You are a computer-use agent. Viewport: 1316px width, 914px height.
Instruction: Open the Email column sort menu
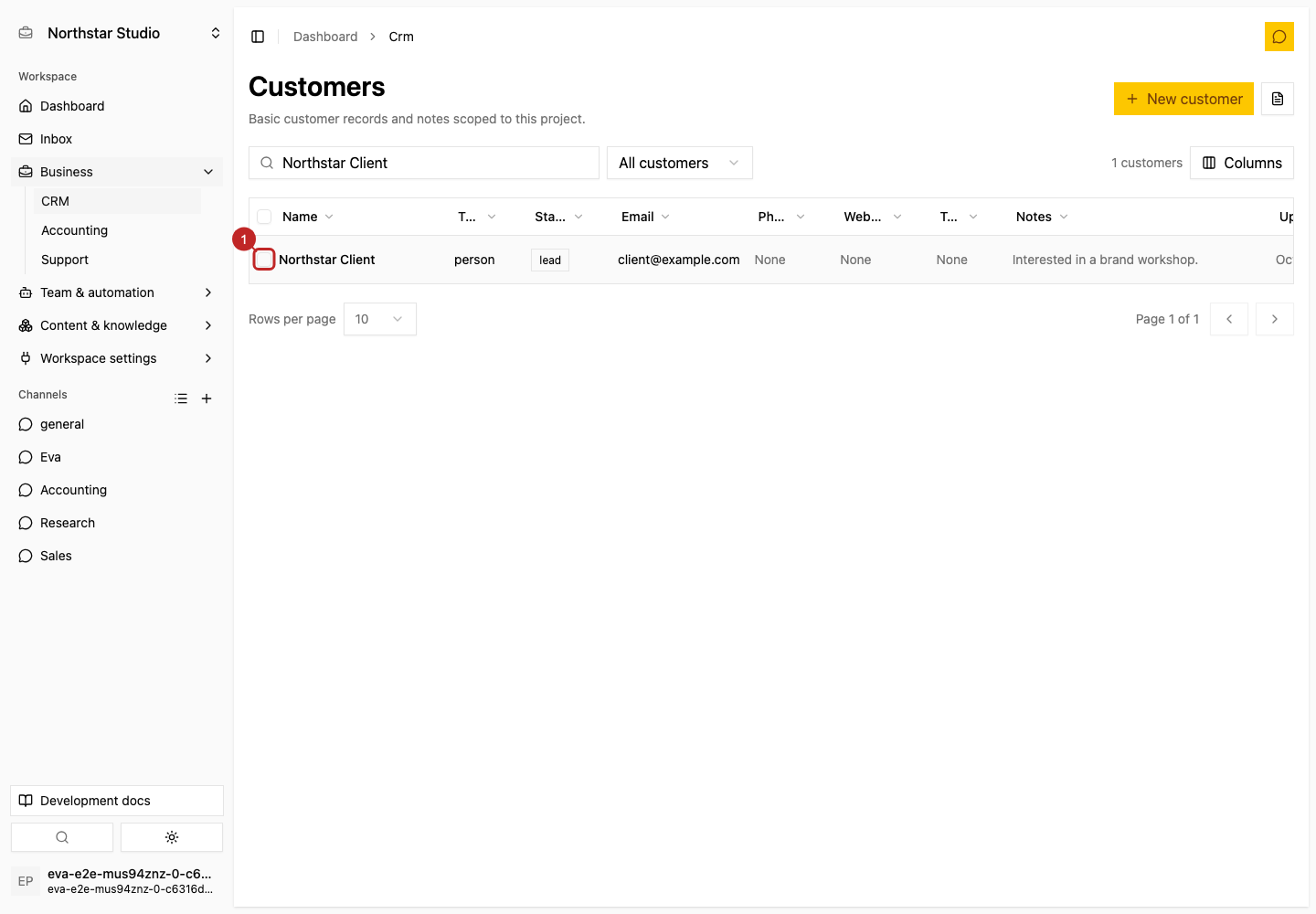[646, 217]
